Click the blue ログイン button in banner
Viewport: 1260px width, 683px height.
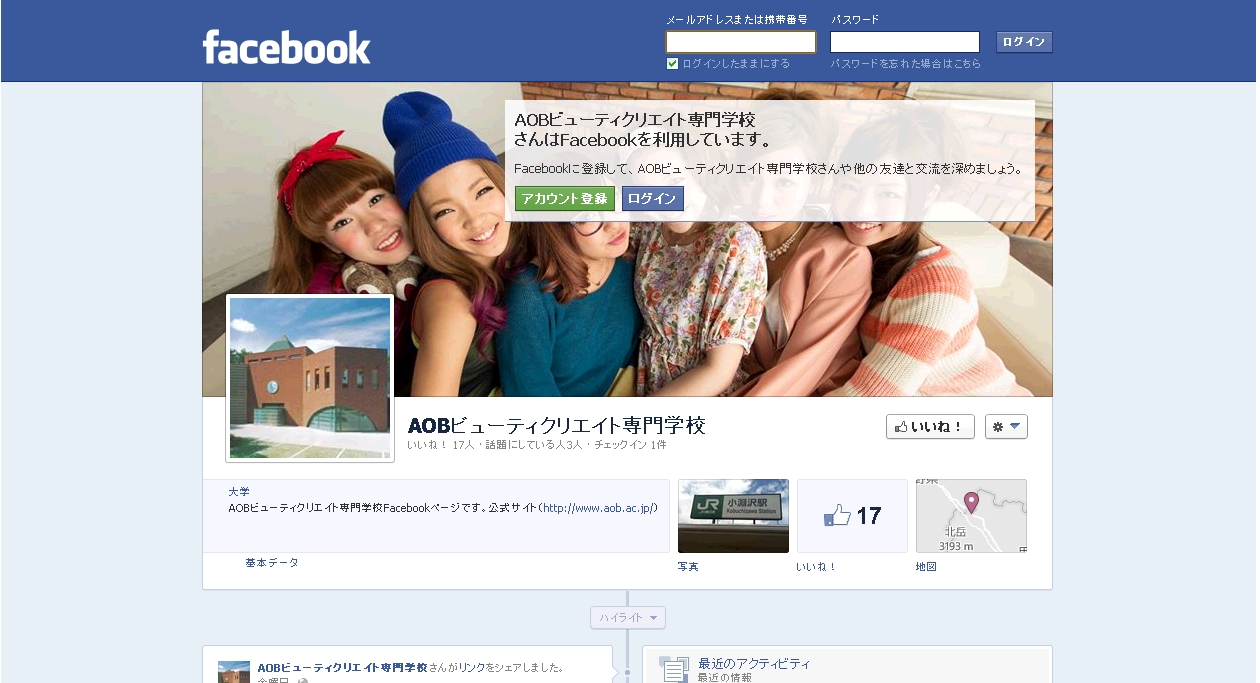point(653,199)
